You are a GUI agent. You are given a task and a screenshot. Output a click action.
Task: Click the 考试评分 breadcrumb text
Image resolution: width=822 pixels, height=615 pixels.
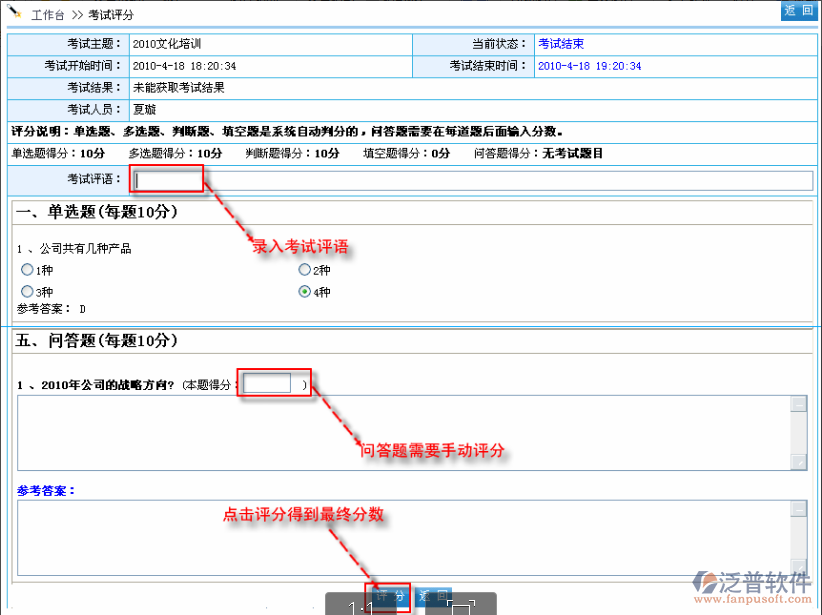111,15
